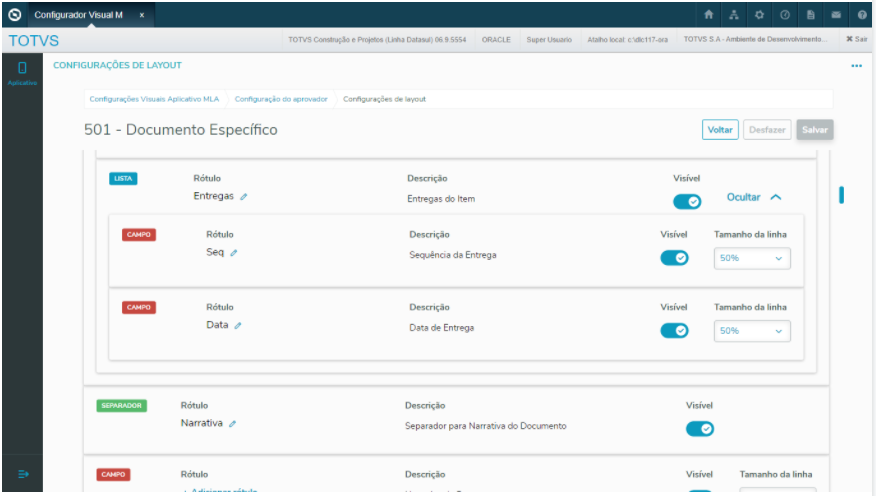Edit the Data label with the pencil icon
876x496 pixels.
237,326
